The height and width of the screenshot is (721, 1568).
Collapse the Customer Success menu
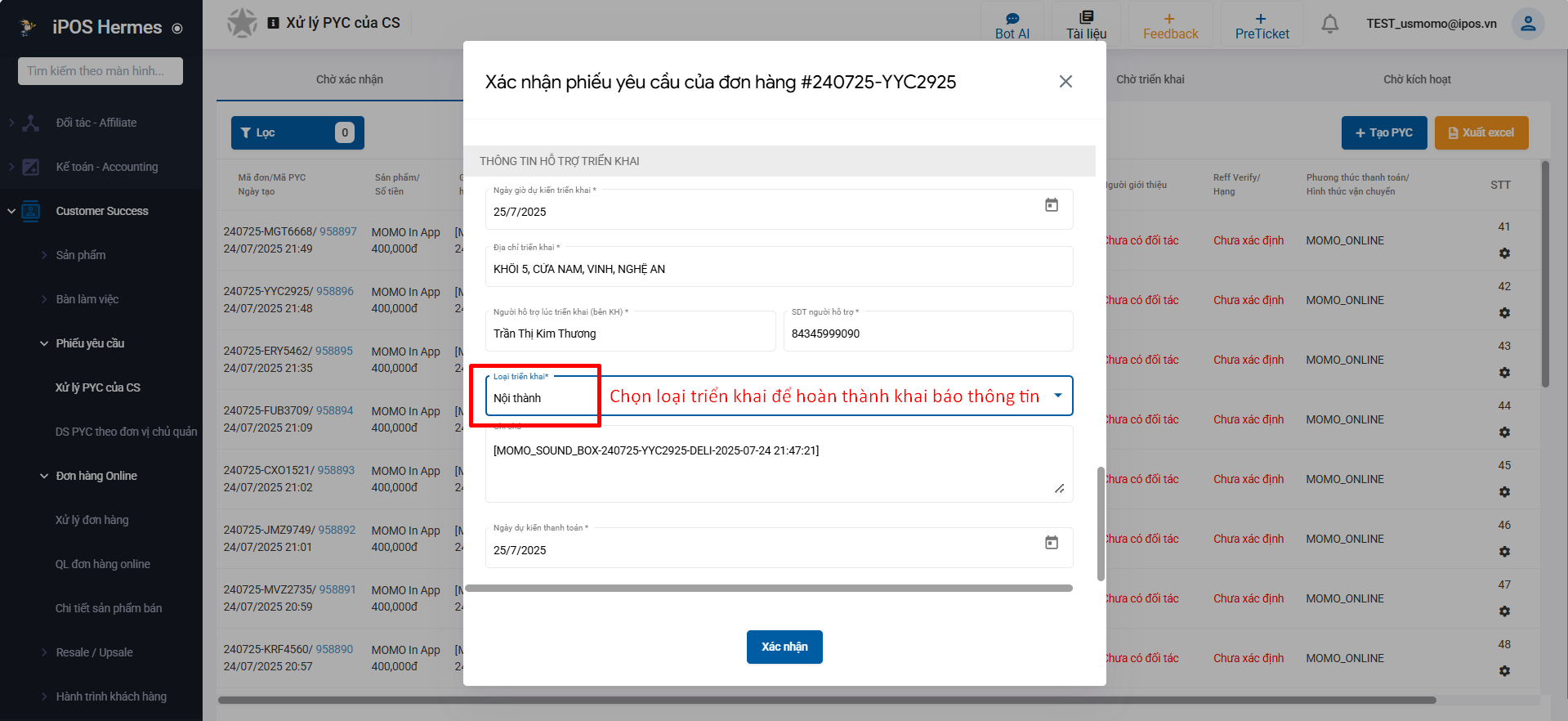tap(11, 211)
